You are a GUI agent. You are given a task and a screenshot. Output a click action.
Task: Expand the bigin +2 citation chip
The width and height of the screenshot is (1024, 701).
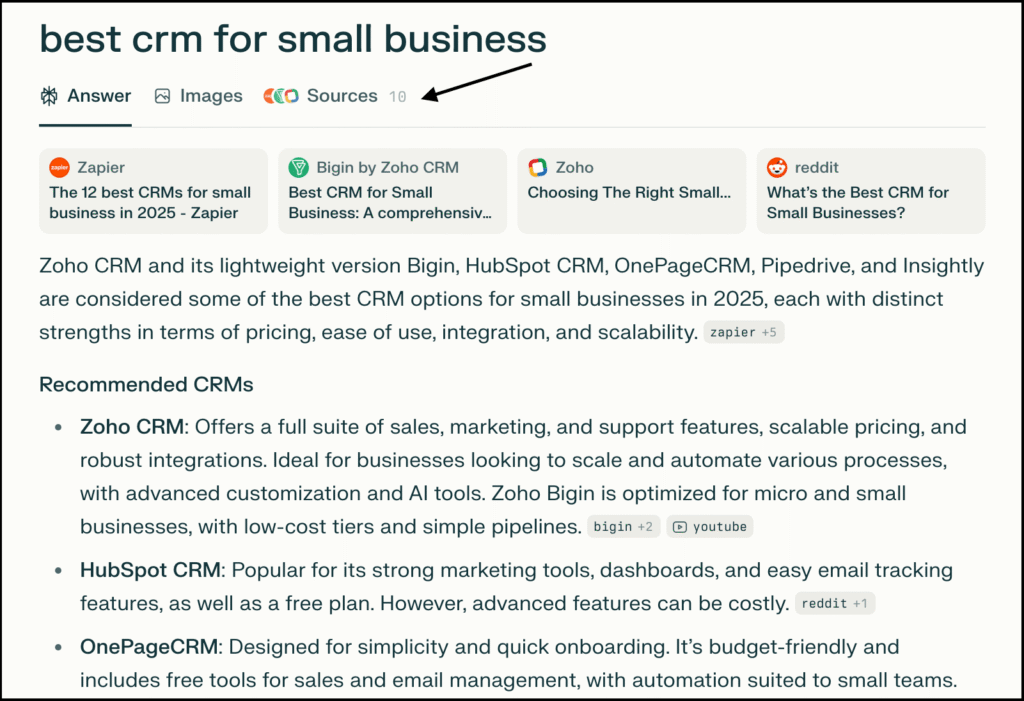point(623,526)
